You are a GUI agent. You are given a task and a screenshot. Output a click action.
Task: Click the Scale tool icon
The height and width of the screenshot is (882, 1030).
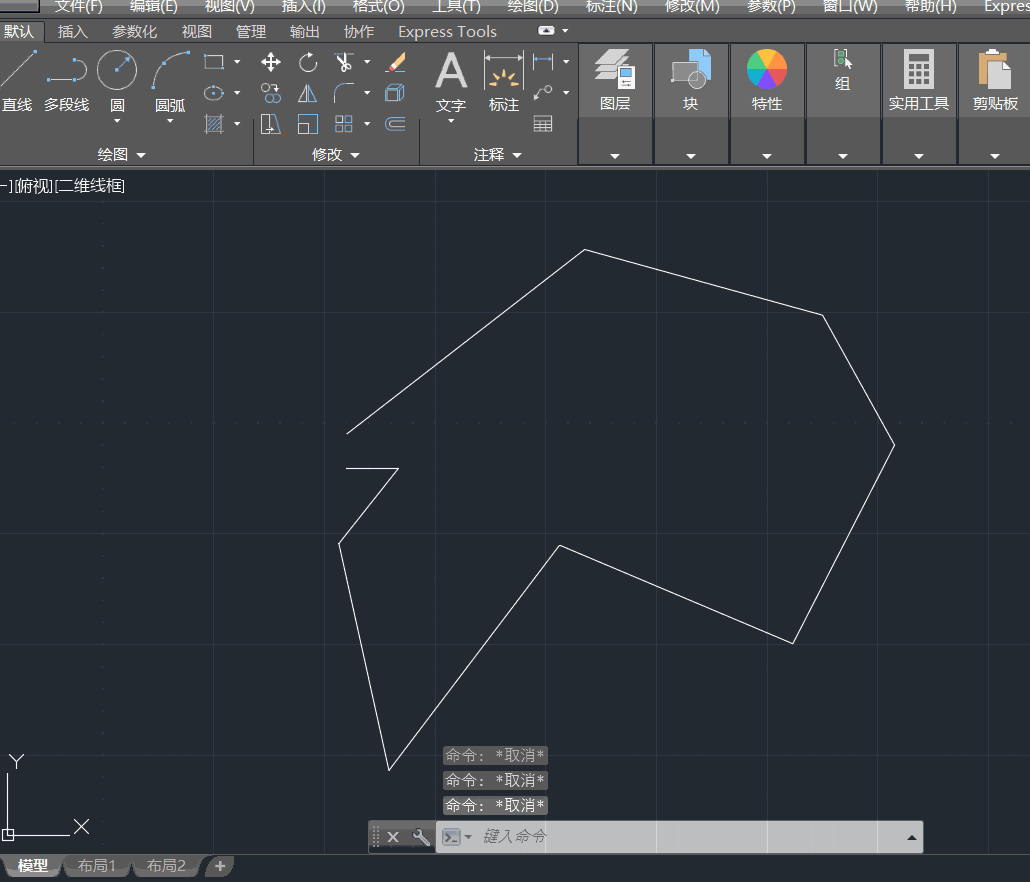pos(307,124)
